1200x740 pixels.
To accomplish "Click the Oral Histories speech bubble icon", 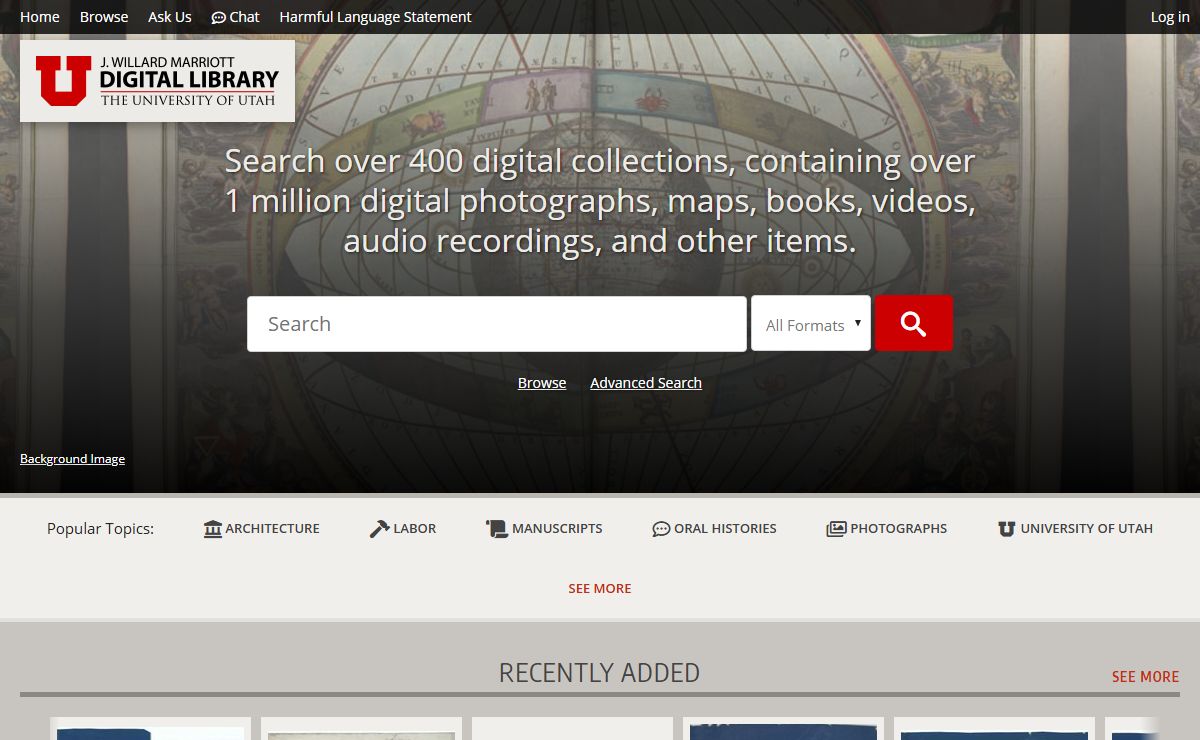I will (661, 529).
